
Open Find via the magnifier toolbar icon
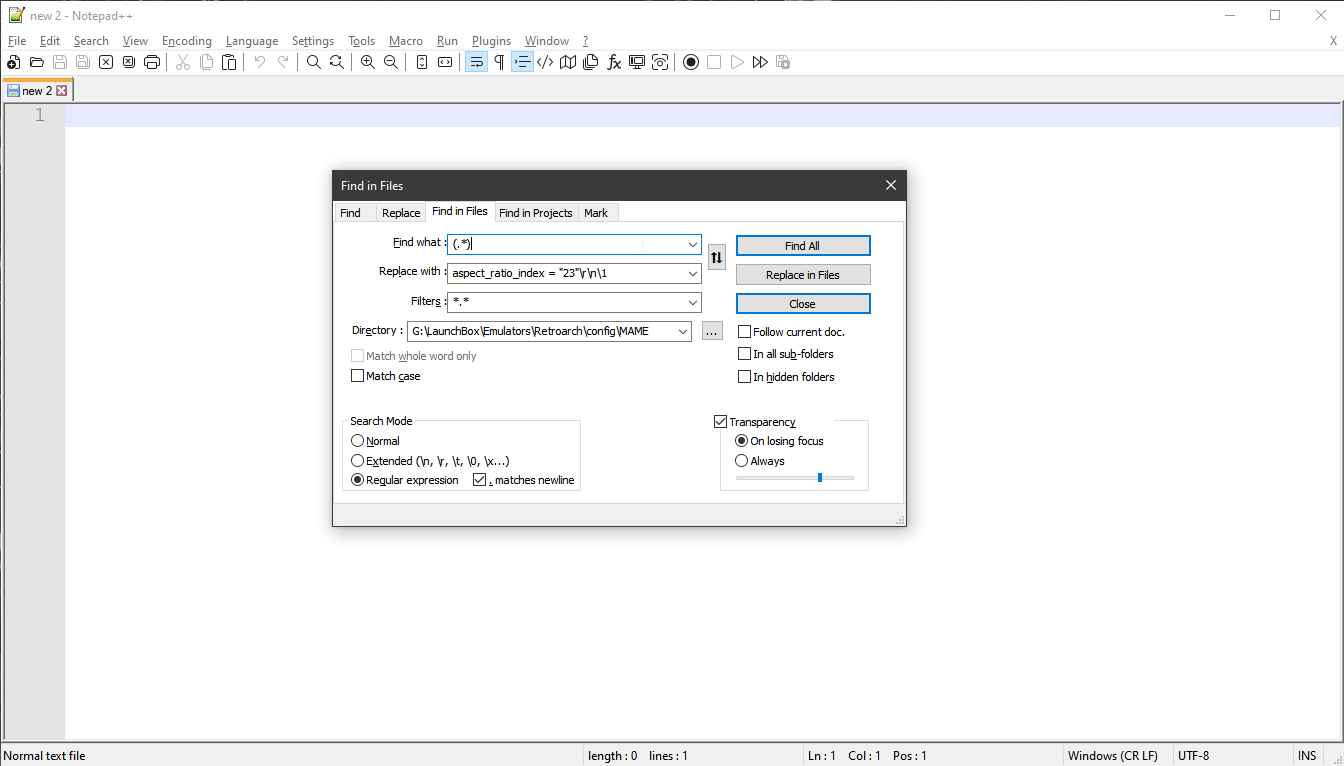click(314, 62)
